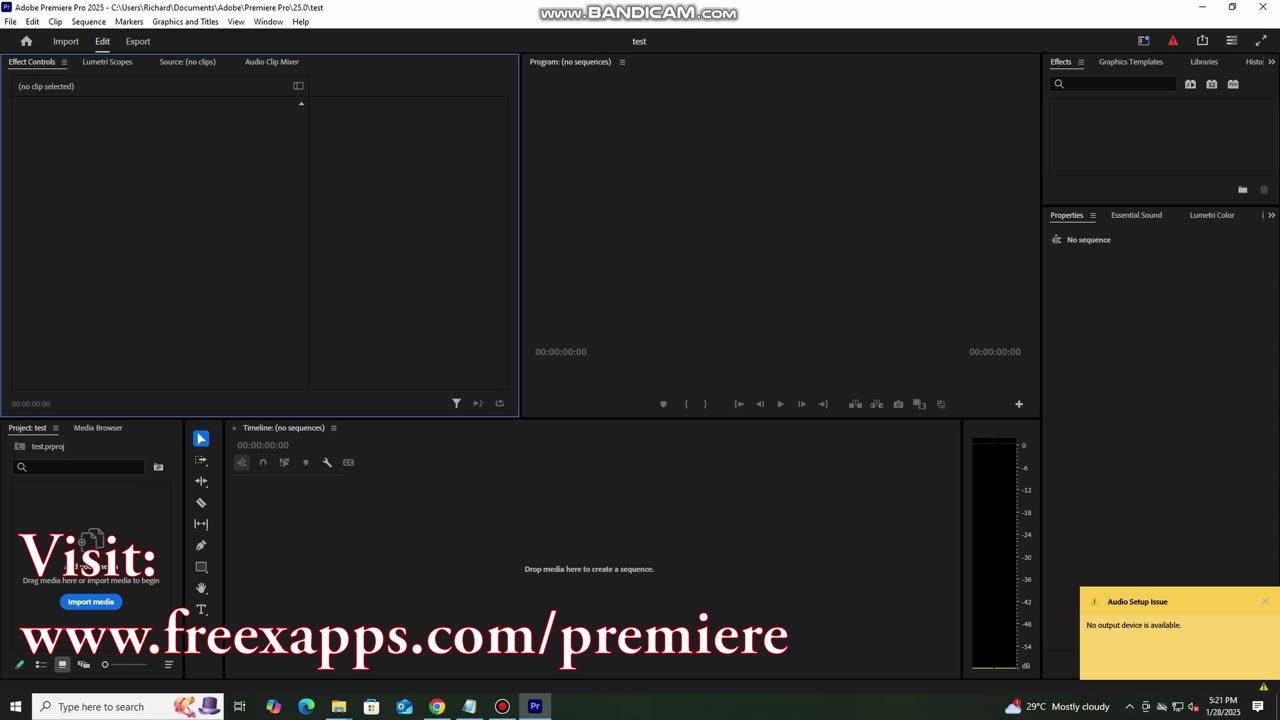This screenshot has height=720, width=1280.
Task: Switch Project panel to List View
Action: [x=41, y=664]
